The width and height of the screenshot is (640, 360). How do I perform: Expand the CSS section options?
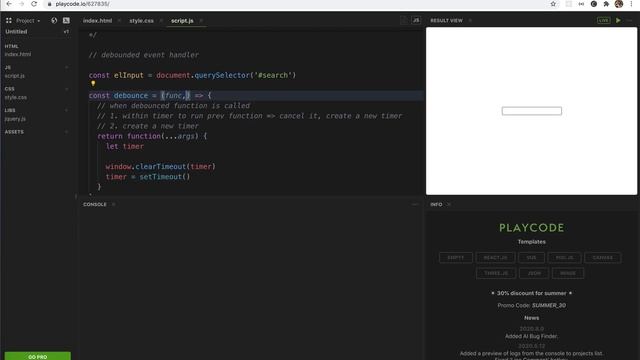[67, 89]
